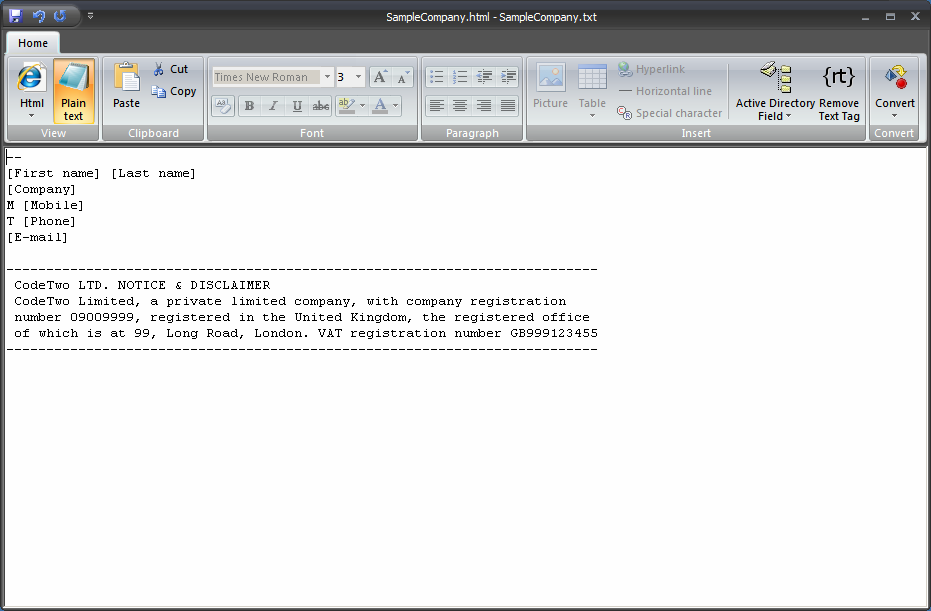The width and height of the screenshot is (931, 611).
Task: Close the SampleCompany editor window
Action: pos(915,17)
